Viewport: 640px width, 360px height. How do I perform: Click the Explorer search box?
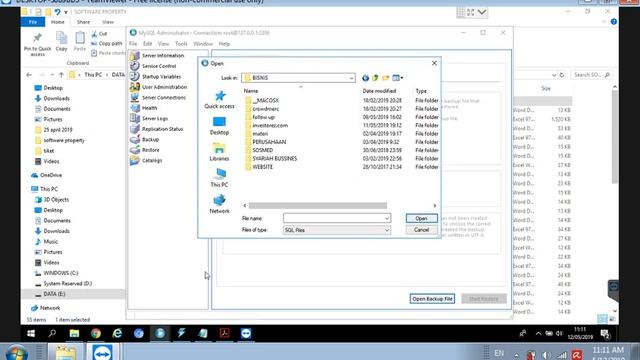coord(591,75)
